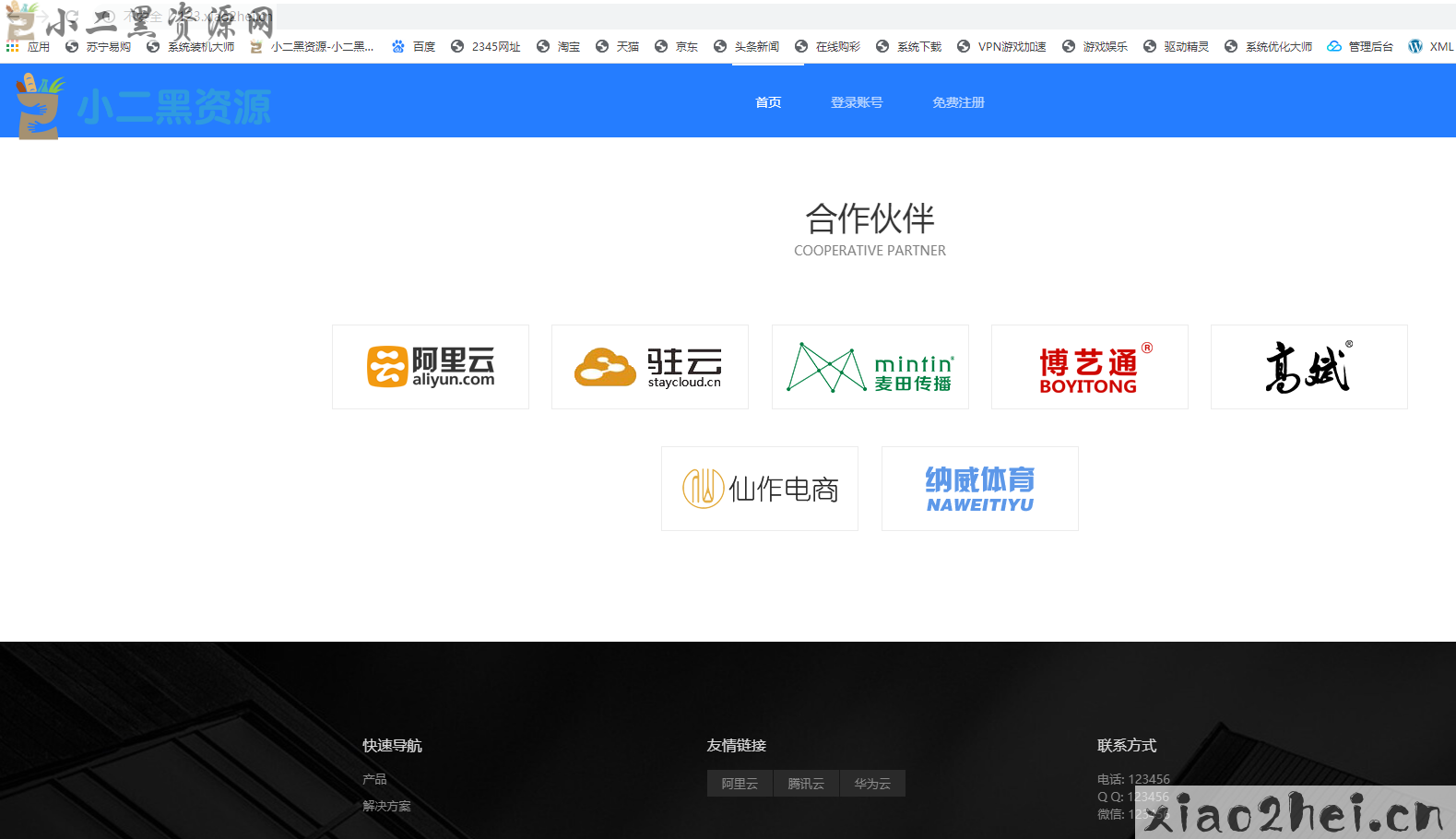The image size is (1456, 839).
Task: Open the 游戏娱乐 bookmark
Action: 1095,47
